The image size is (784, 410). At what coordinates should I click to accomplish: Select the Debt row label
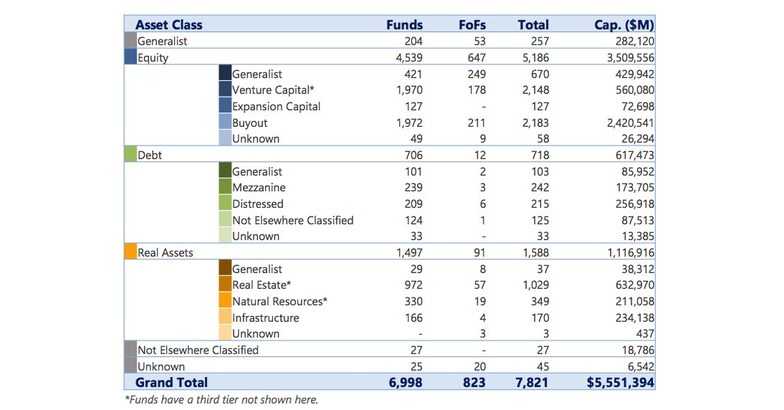pyautogui.click(x=150, y=155)
